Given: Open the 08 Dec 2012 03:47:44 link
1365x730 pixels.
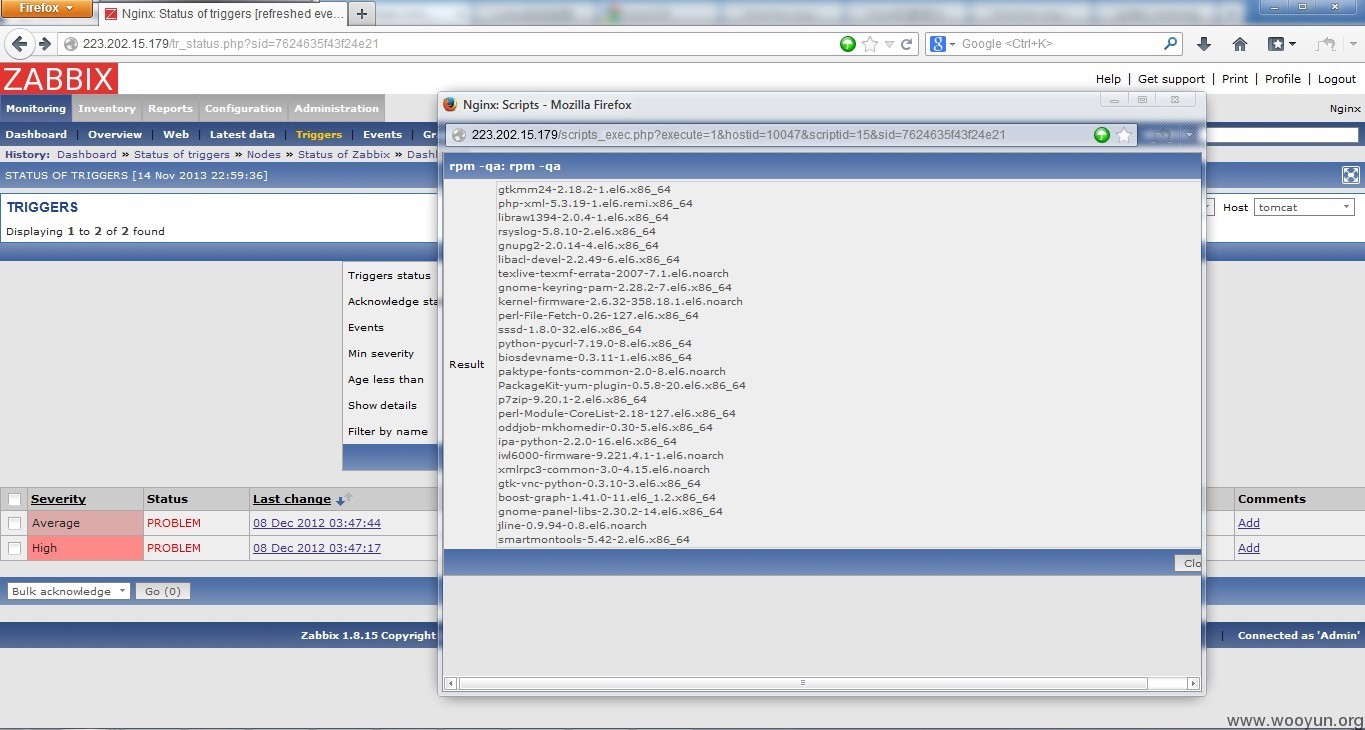Looking at the screenshot, I should [317, 523].
